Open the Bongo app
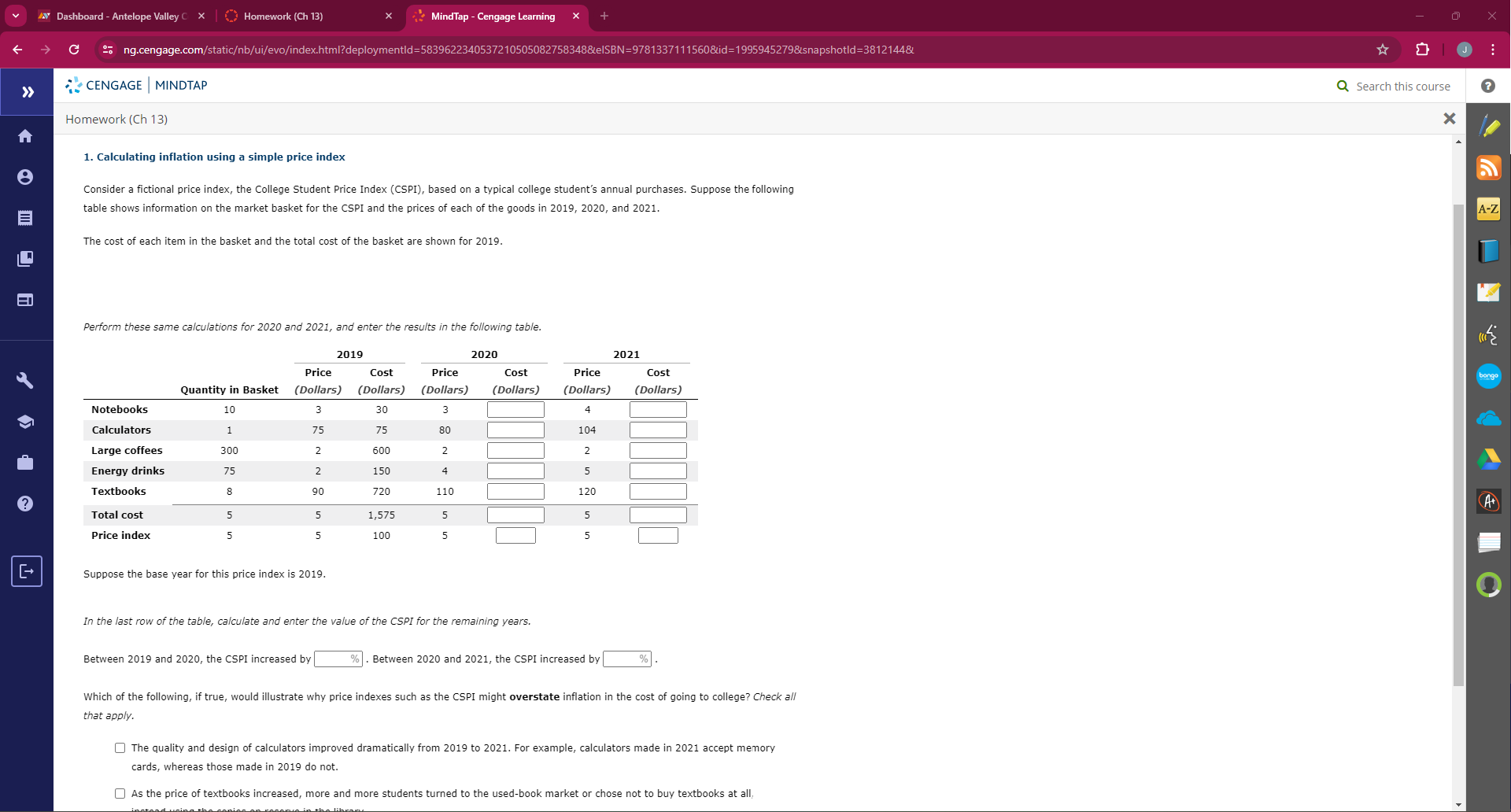The image size is (1511, 812). click(1489, 376)
